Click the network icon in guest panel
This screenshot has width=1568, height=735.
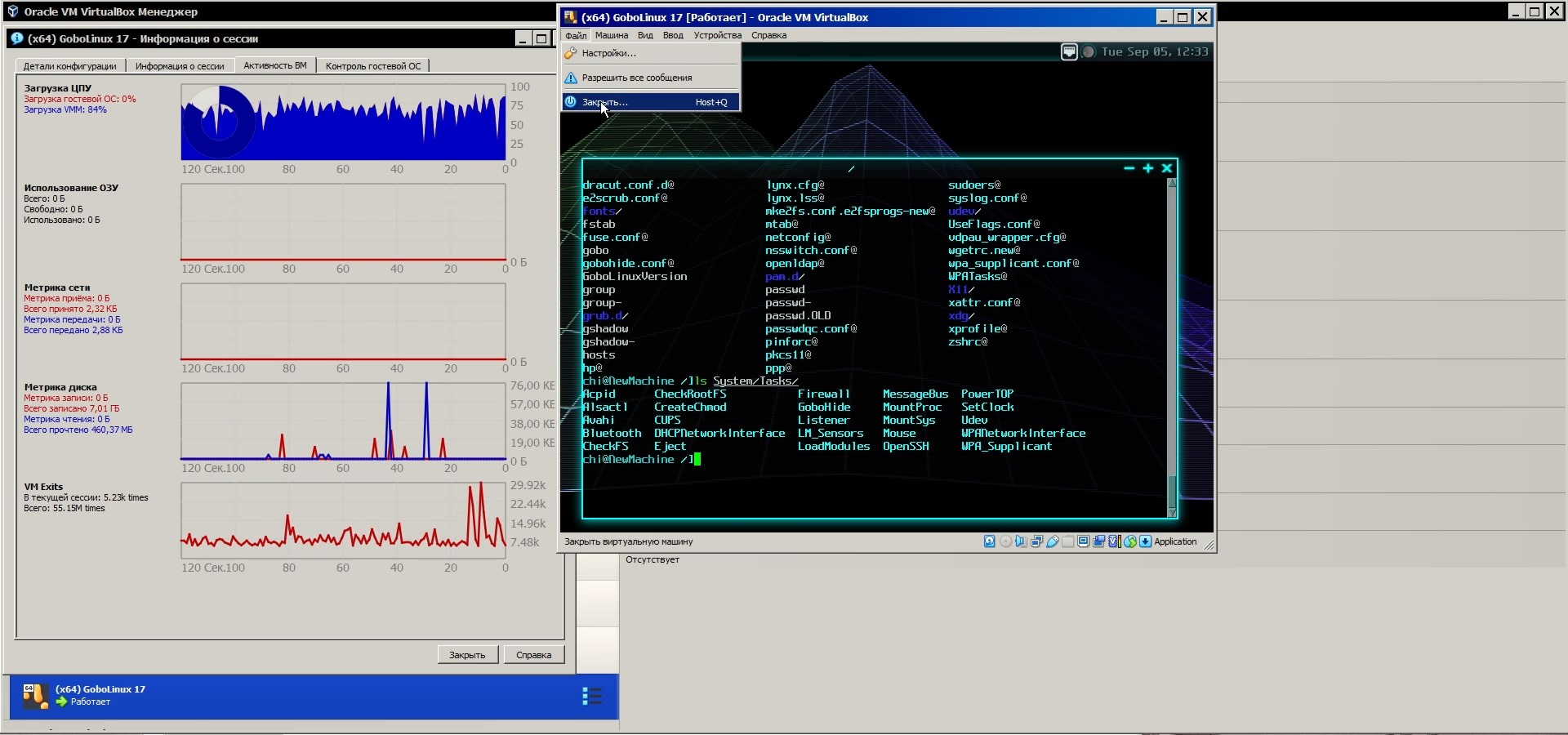point(1069,52)
